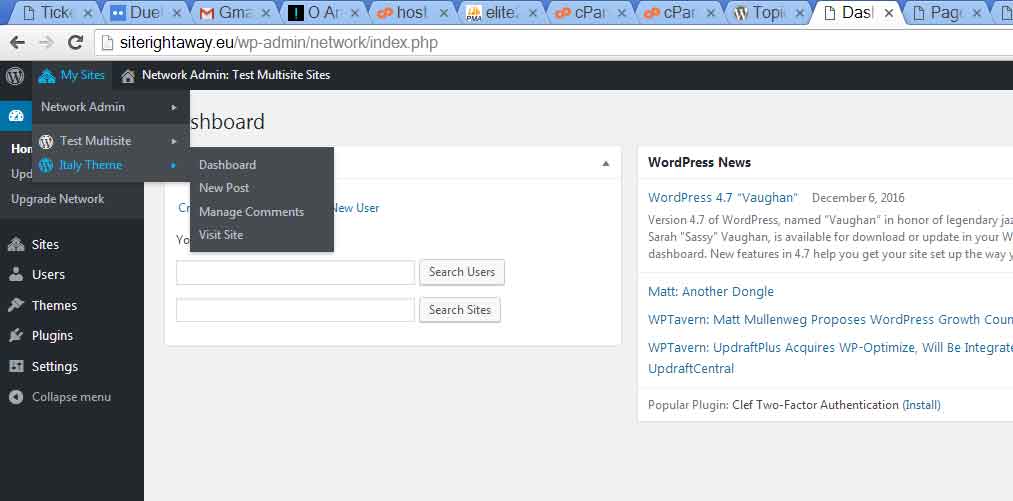Click the Collapse menu arrow icon
The height and width of the screenshot is (501, 1013).
[16, 397]
